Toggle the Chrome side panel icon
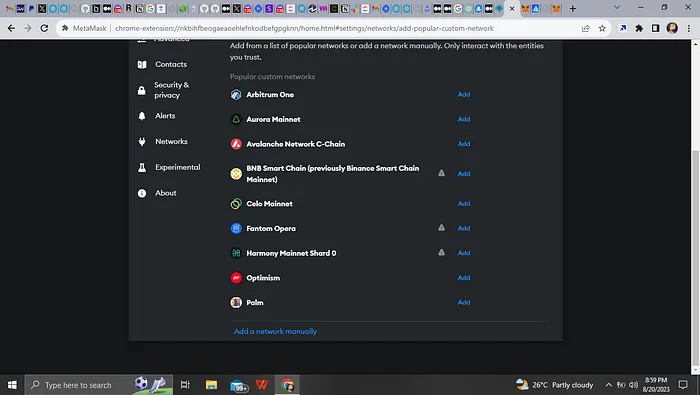Screen dimensions: 700x395 (655, 28)
